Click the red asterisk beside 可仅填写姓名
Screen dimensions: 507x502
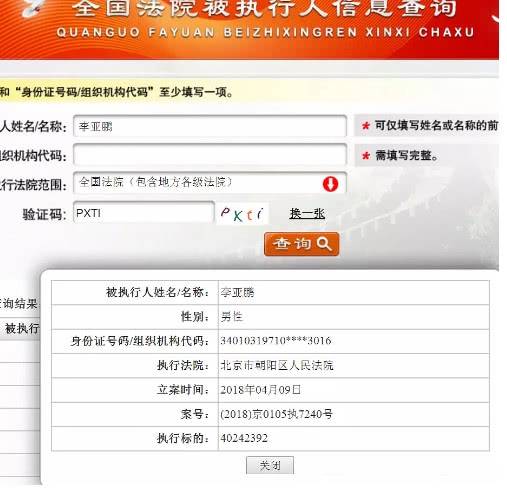point(366,126)
